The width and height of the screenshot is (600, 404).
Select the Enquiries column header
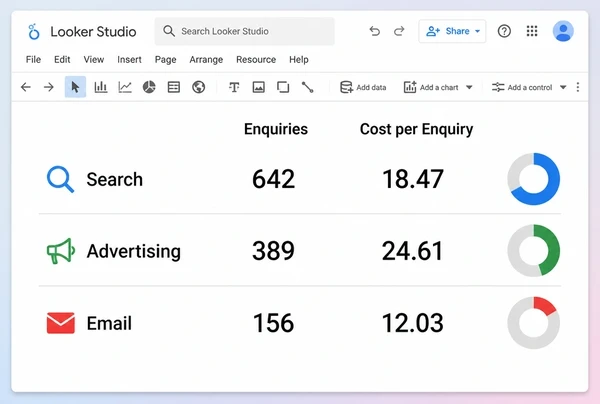pos(276,129)
